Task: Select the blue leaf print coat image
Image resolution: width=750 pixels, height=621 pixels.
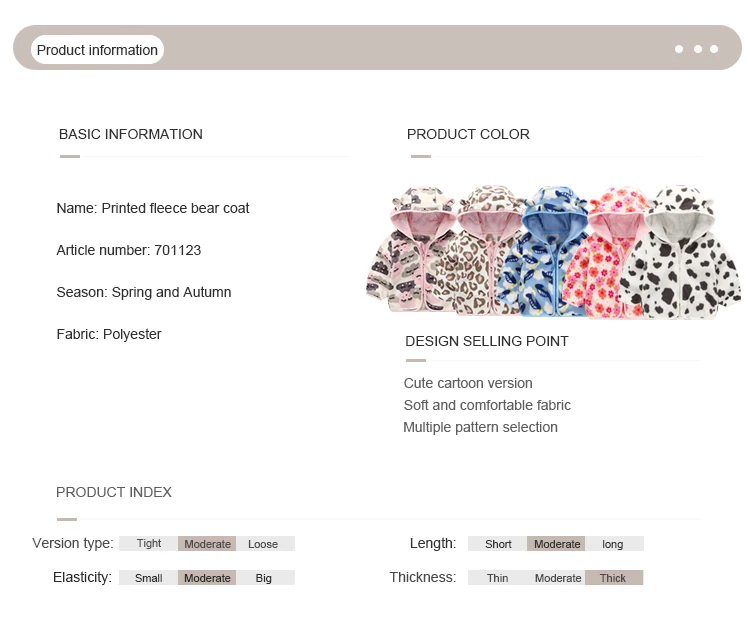Action: [x=543, y=252]
